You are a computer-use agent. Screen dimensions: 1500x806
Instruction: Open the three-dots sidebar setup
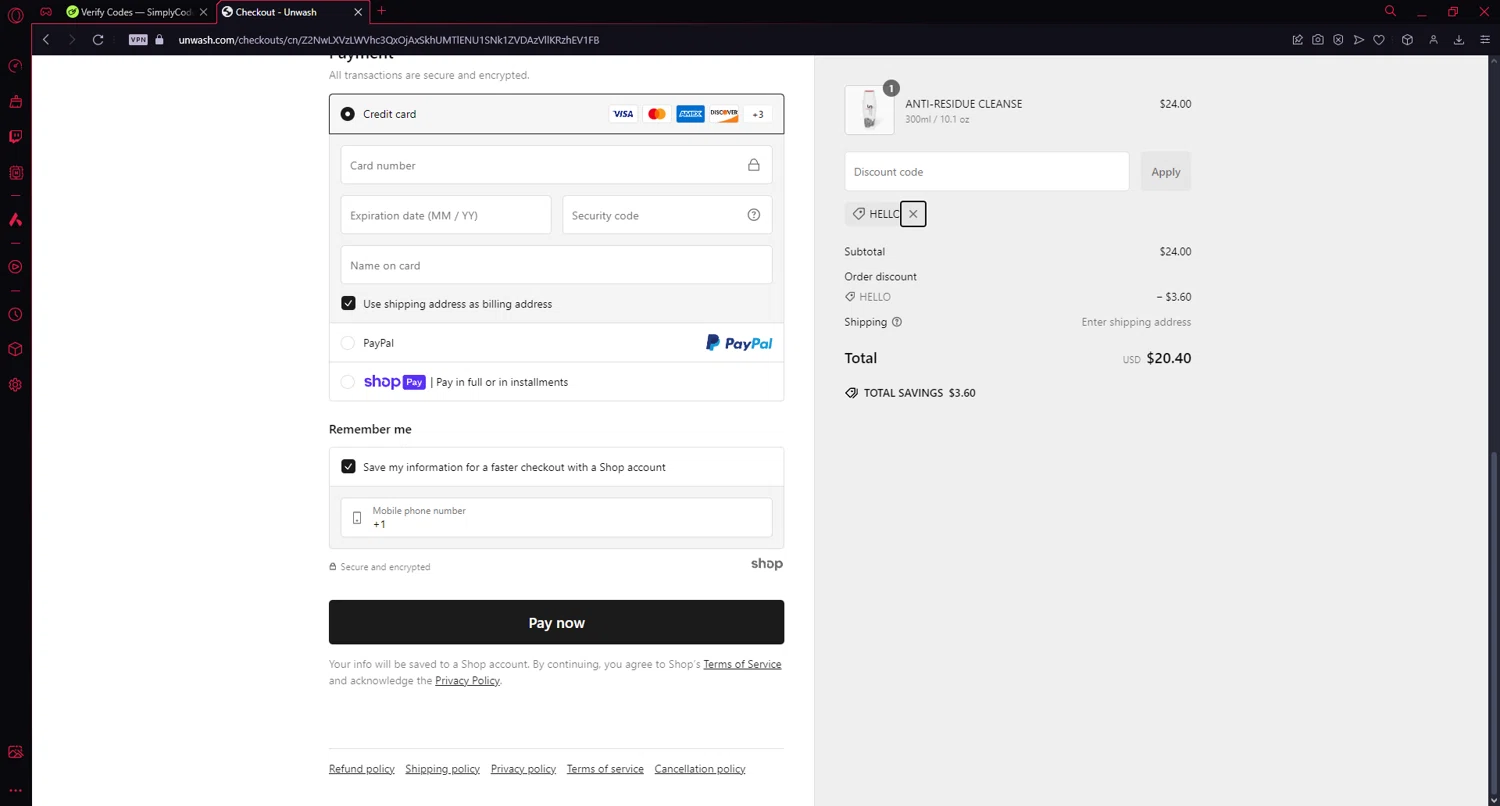coord(15,790)
